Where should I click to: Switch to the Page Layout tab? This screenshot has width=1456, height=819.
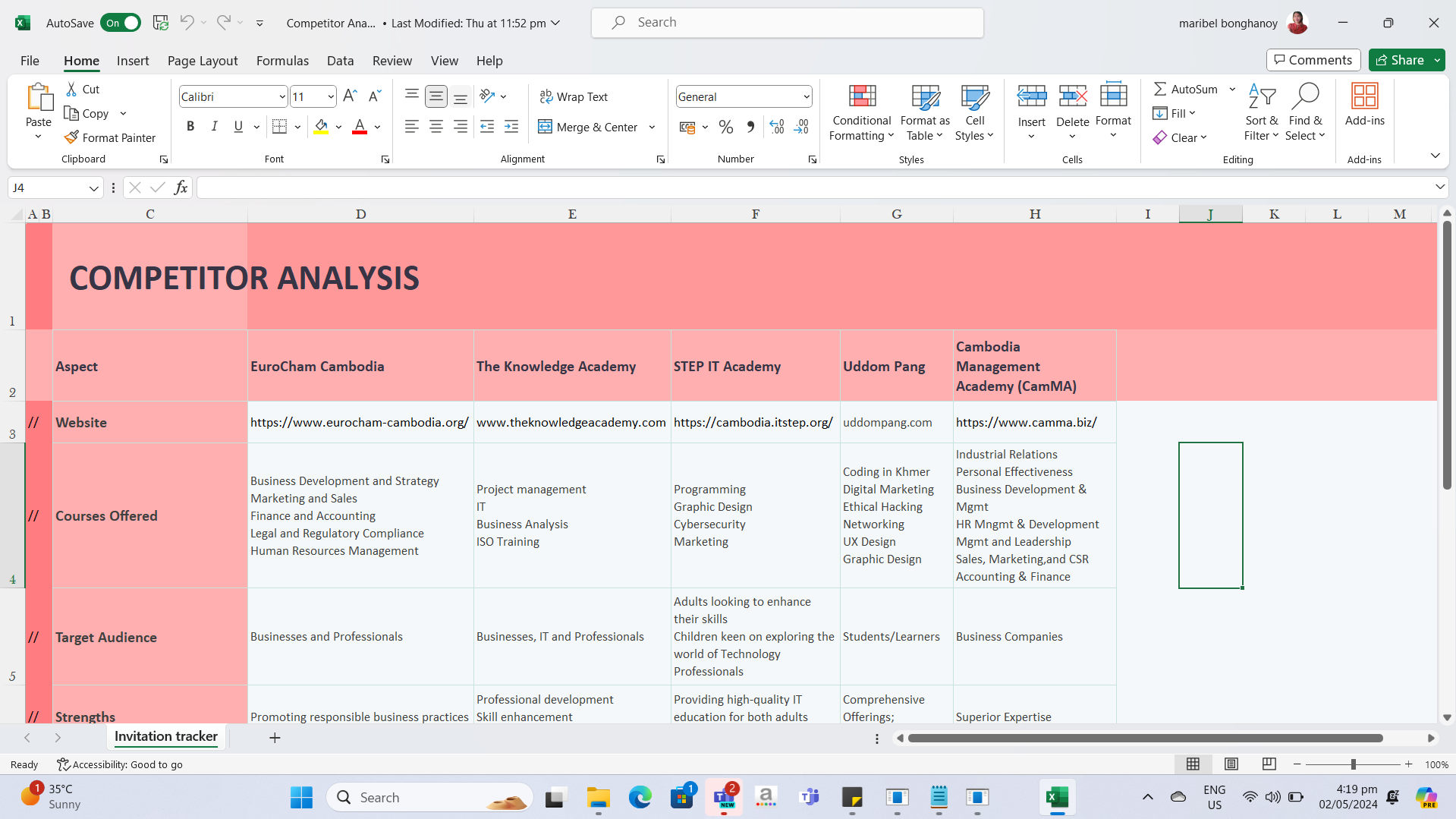point(203,61)
